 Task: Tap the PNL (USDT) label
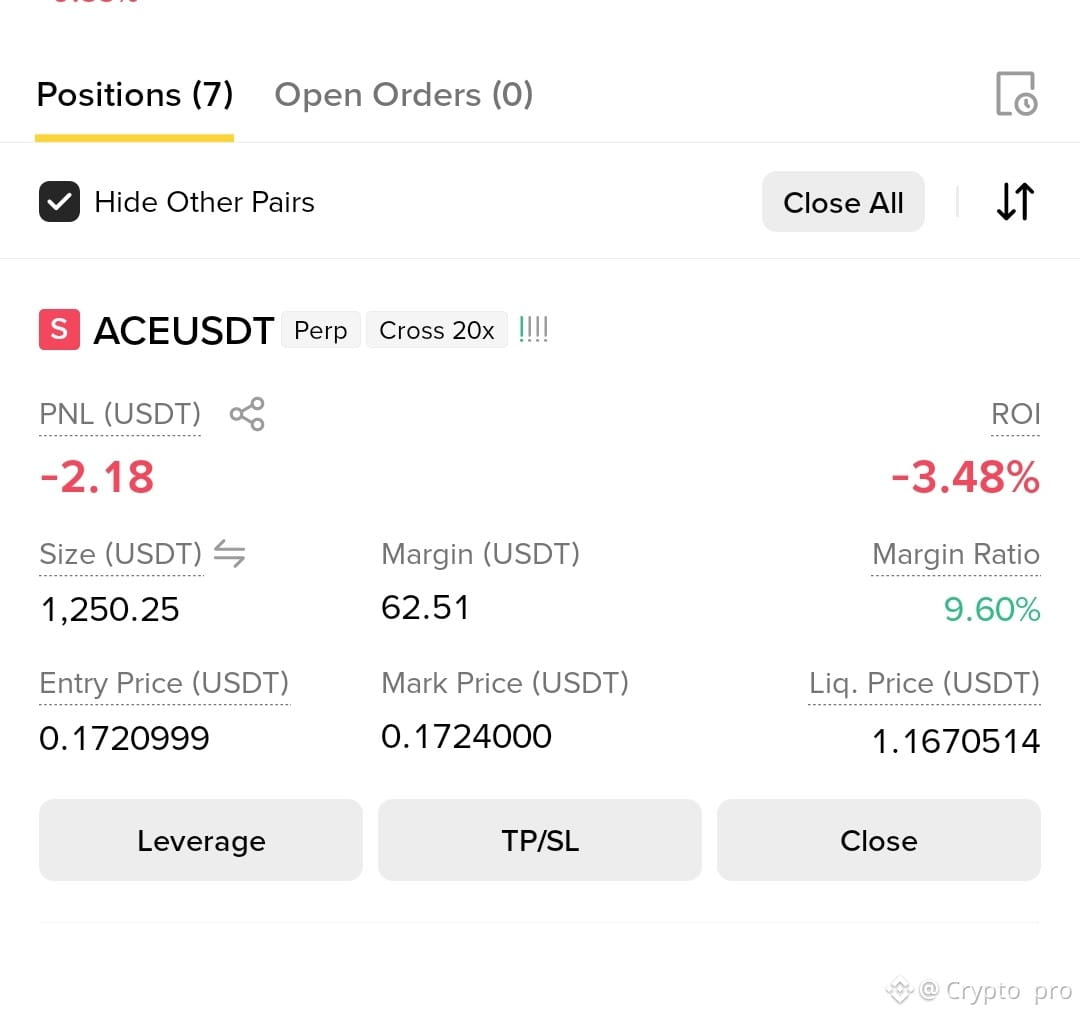[120, 414]
